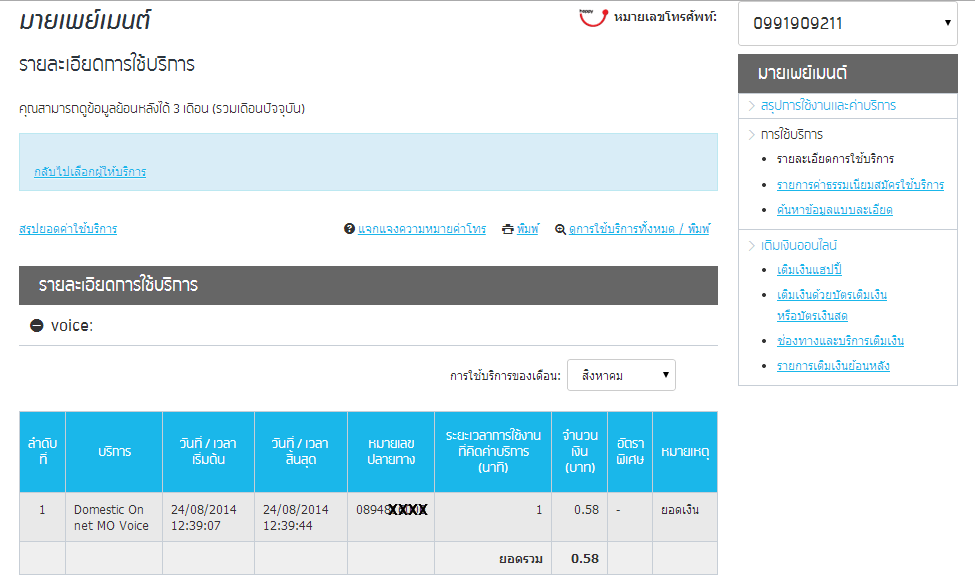Click the question mark help icon
Screen dimensions: 975x580
(349, 229)
